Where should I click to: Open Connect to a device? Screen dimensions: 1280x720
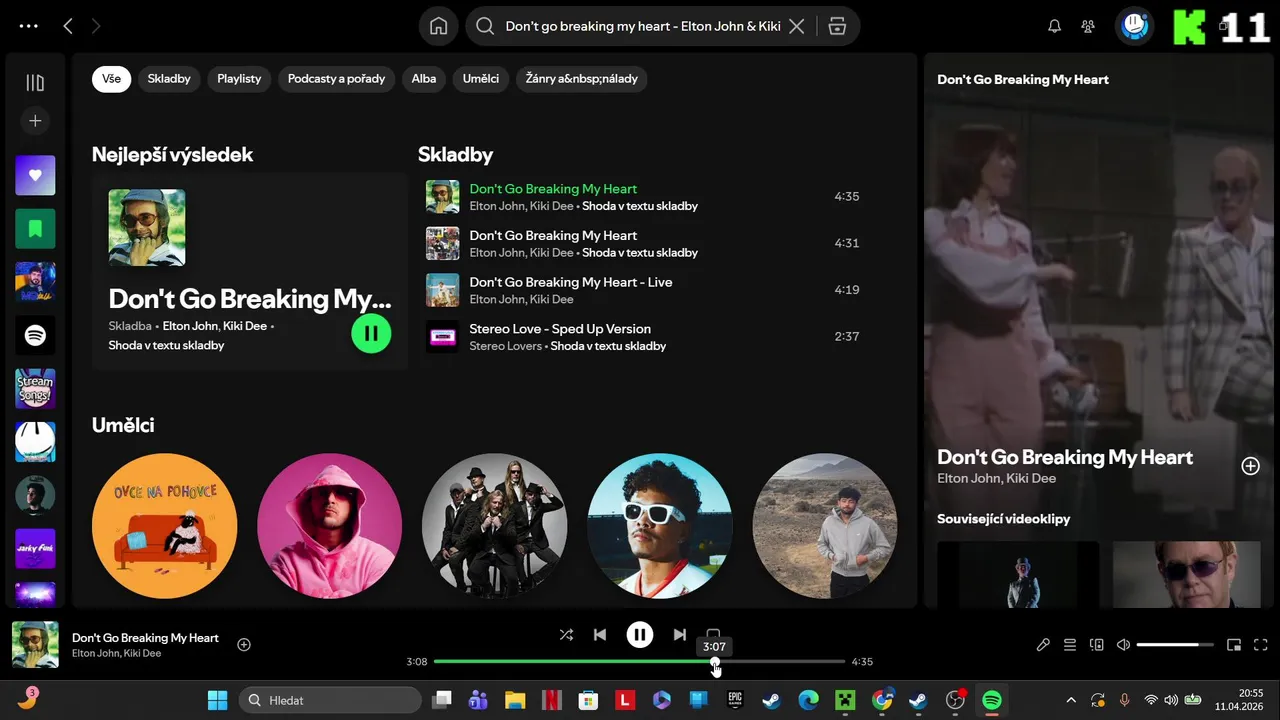pyautogui.click(x=1096, y=645)
